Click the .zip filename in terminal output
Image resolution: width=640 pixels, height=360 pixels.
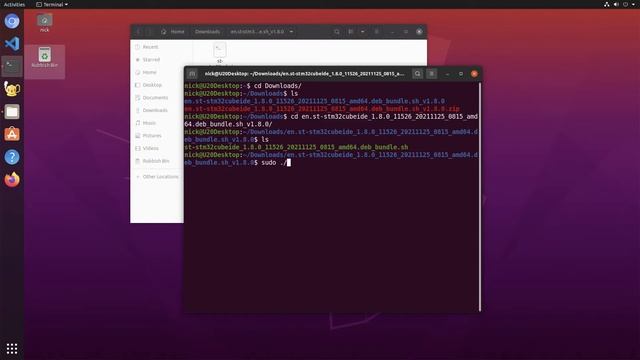pos(322,109)
